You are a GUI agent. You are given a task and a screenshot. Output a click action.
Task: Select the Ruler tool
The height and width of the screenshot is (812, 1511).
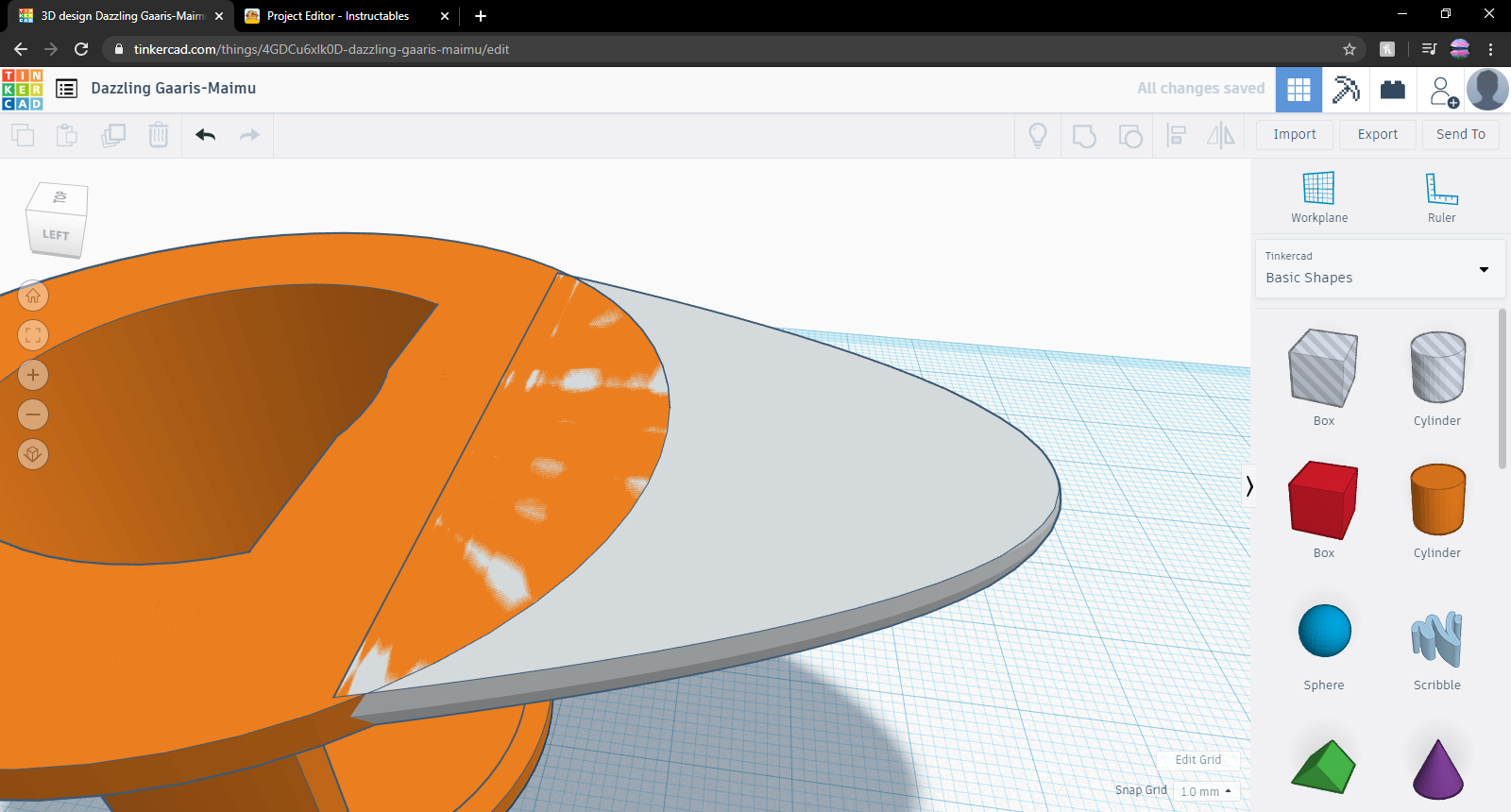[1441, 197]
